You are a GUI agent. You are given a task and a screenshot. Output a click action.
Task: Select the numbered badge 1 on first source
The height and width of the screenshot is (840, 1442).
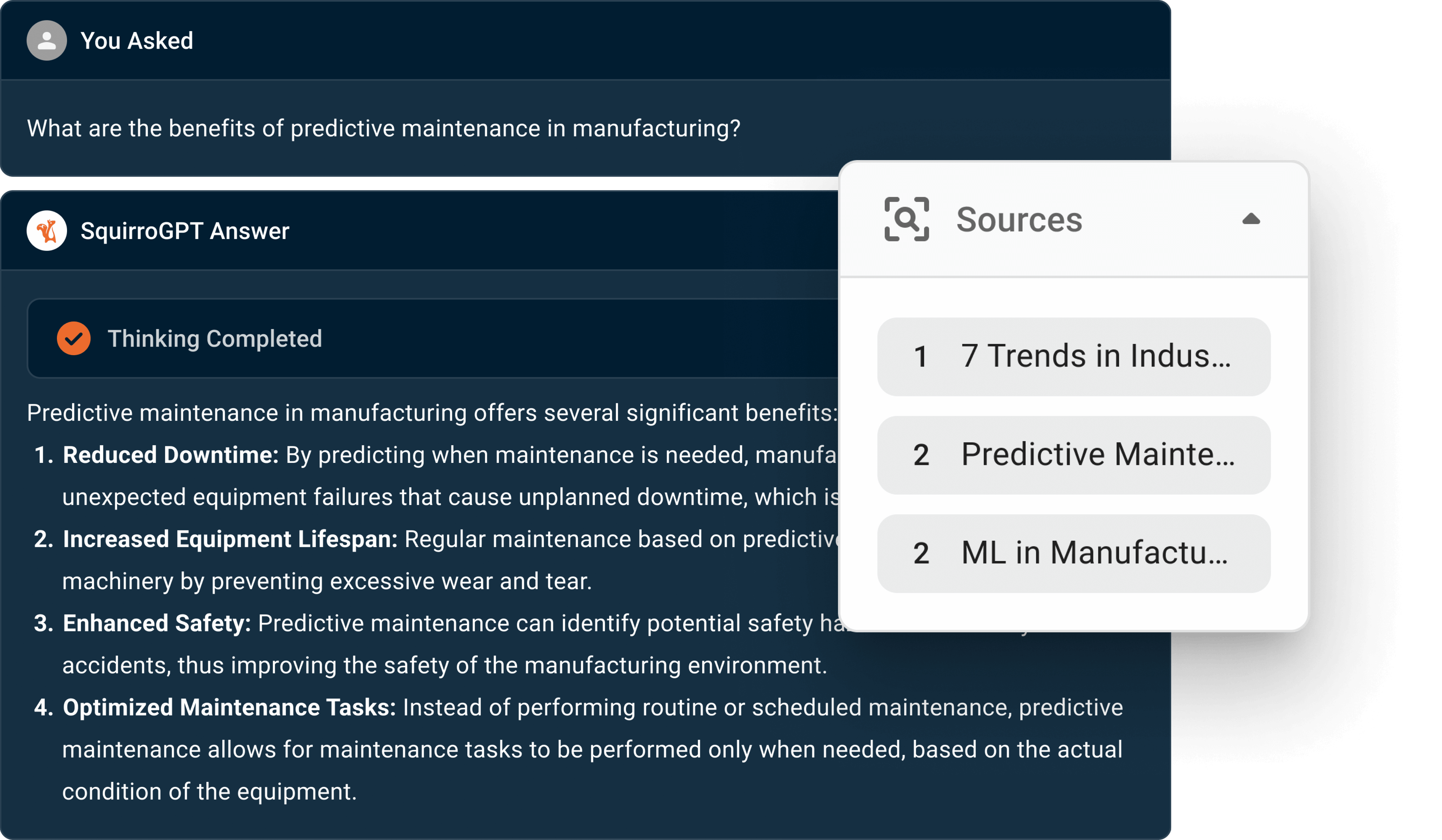pyautogui.click(x=921, y=355)
